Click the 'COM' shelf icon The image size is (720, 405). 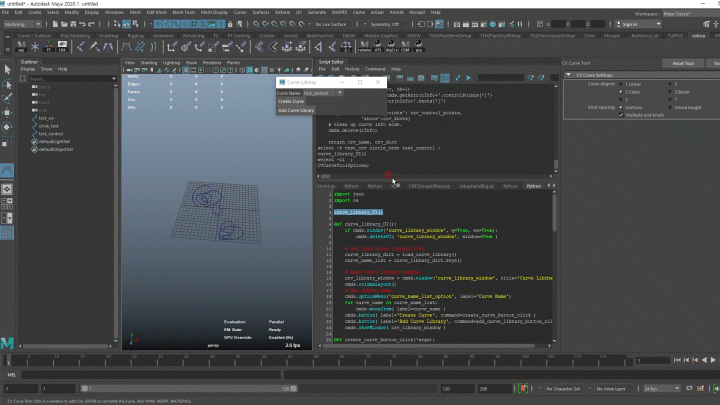coord(405,46)
